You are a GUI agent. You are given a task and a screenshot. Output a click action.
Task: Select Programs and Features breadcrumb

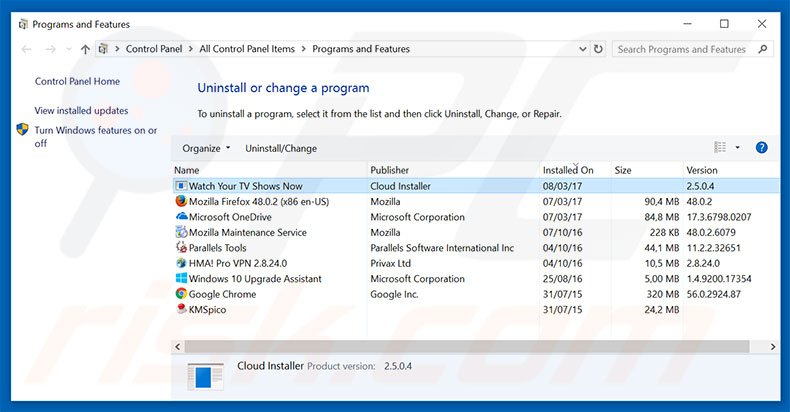pyautogui.click(x=361, y=49)
